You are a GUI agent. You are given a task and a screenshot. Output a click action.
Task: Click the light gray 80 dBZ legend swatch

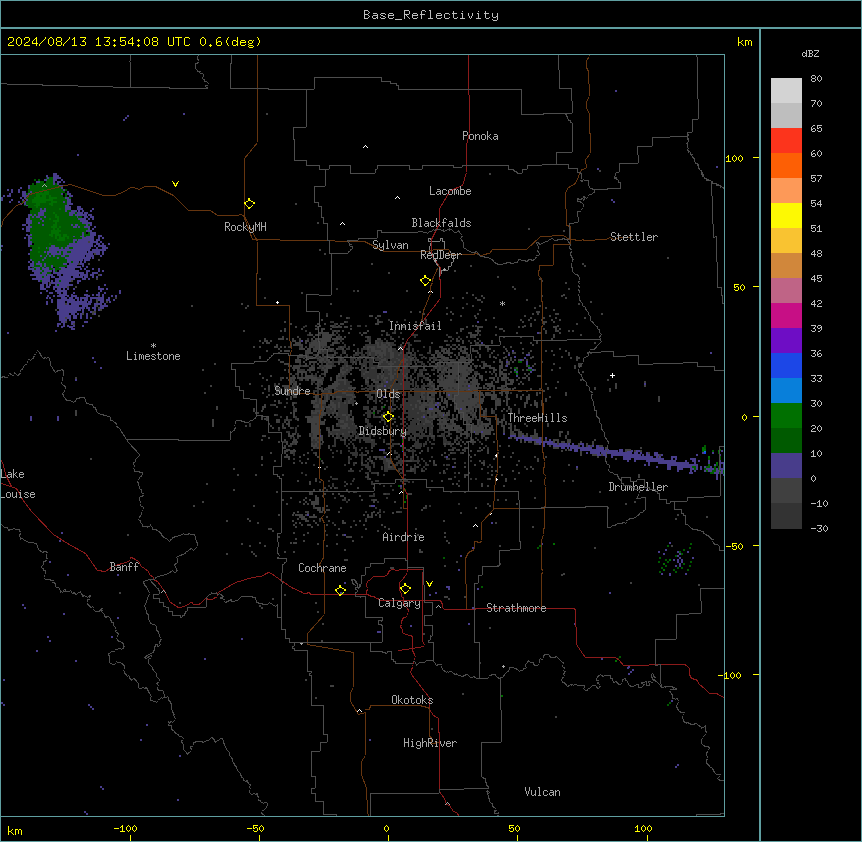click(x=786, y=90)
